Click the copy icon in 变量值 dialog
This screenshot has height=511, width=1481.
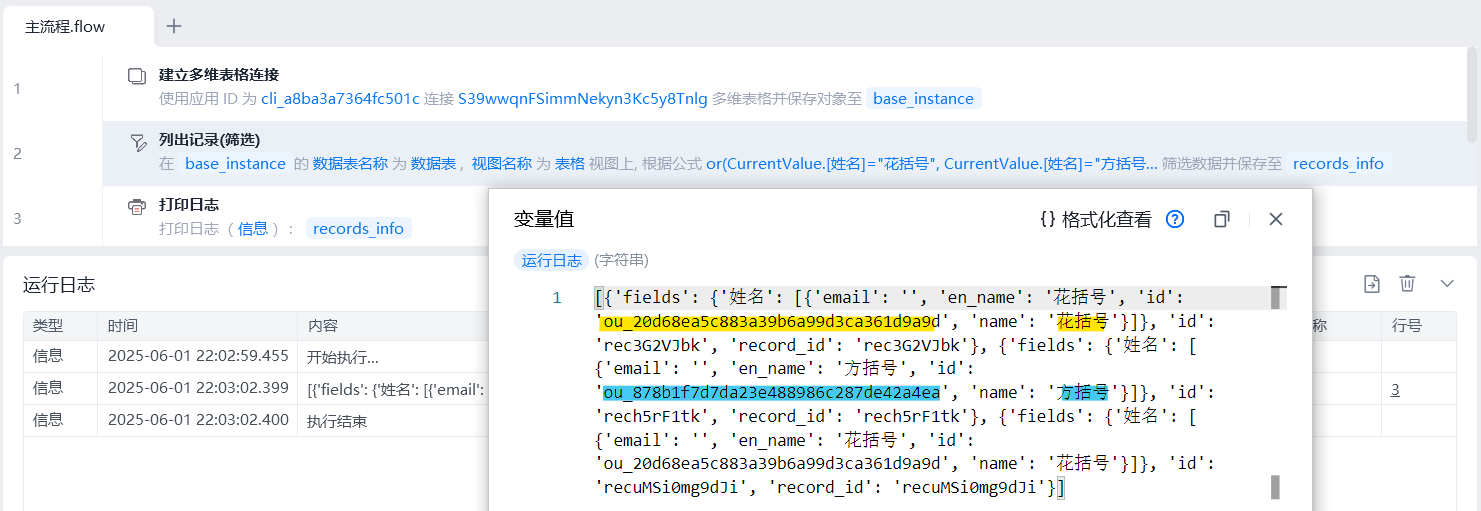click(x=1221, y=220)
